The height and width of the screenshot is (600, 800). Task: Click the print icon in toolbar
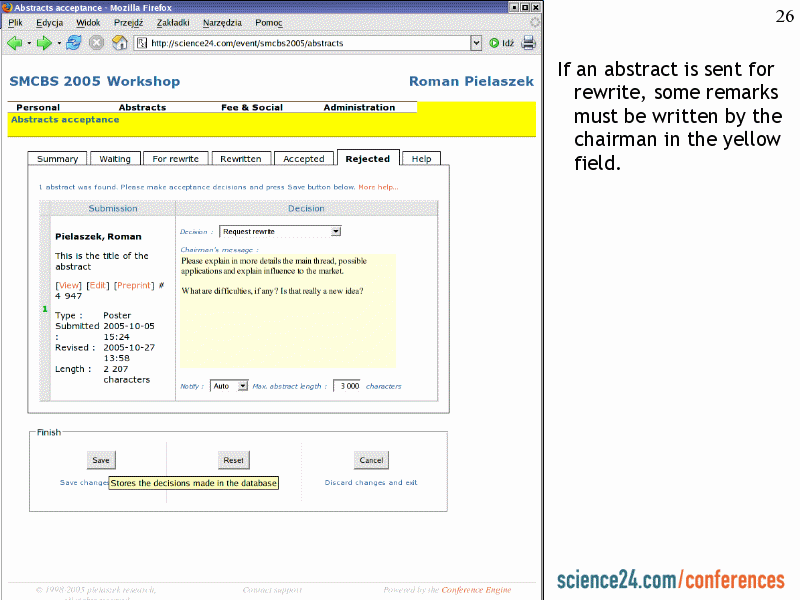point(528,43)
